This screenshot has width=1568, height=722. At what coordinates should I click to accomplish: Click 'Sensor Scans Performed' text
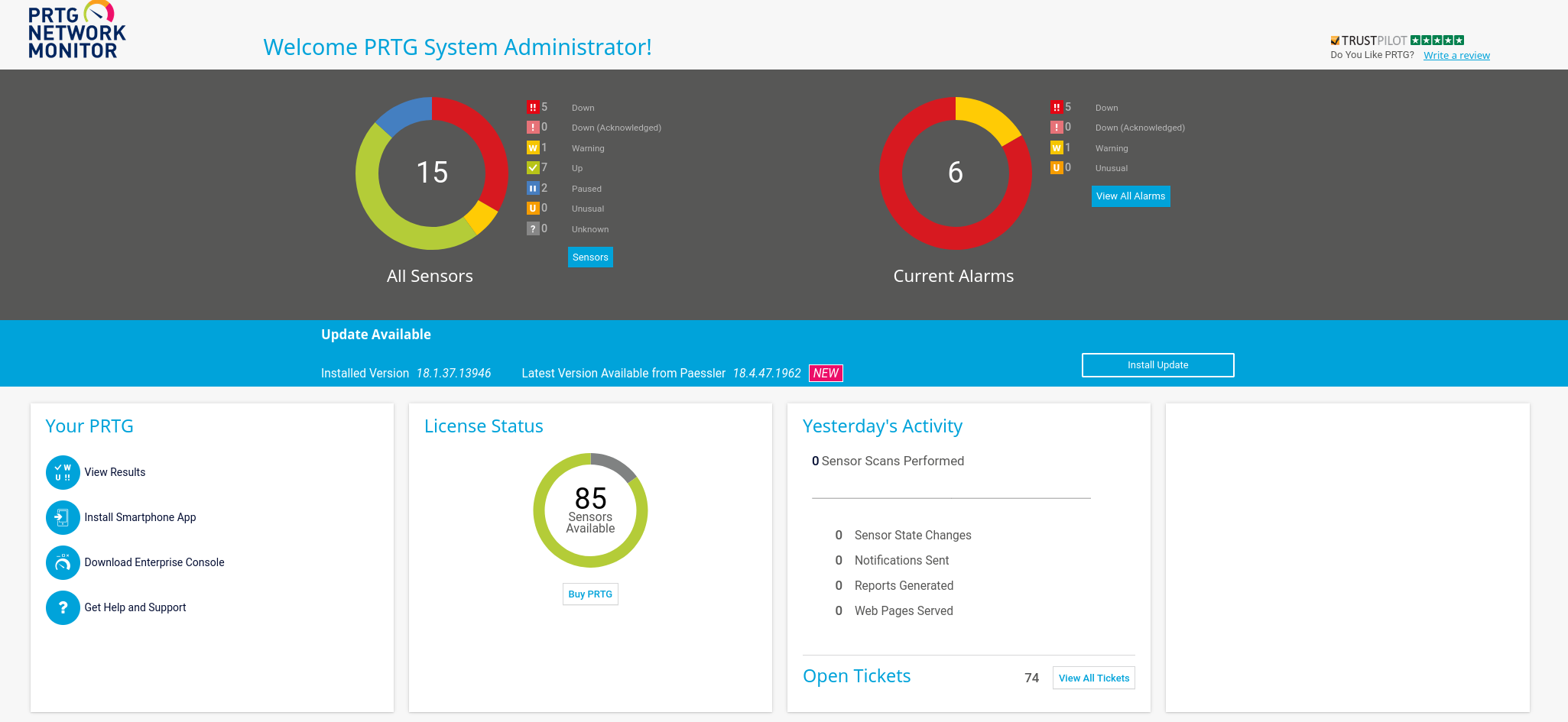click(x=892, y=461)
